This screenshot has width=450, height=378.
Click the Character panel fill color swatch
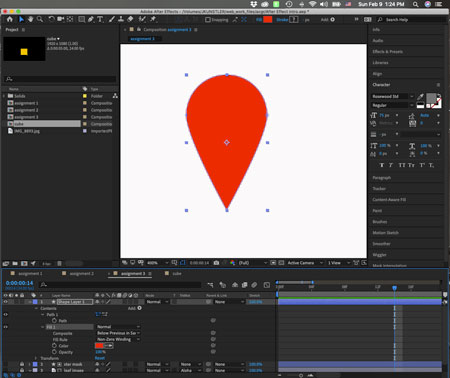[431, 98]
